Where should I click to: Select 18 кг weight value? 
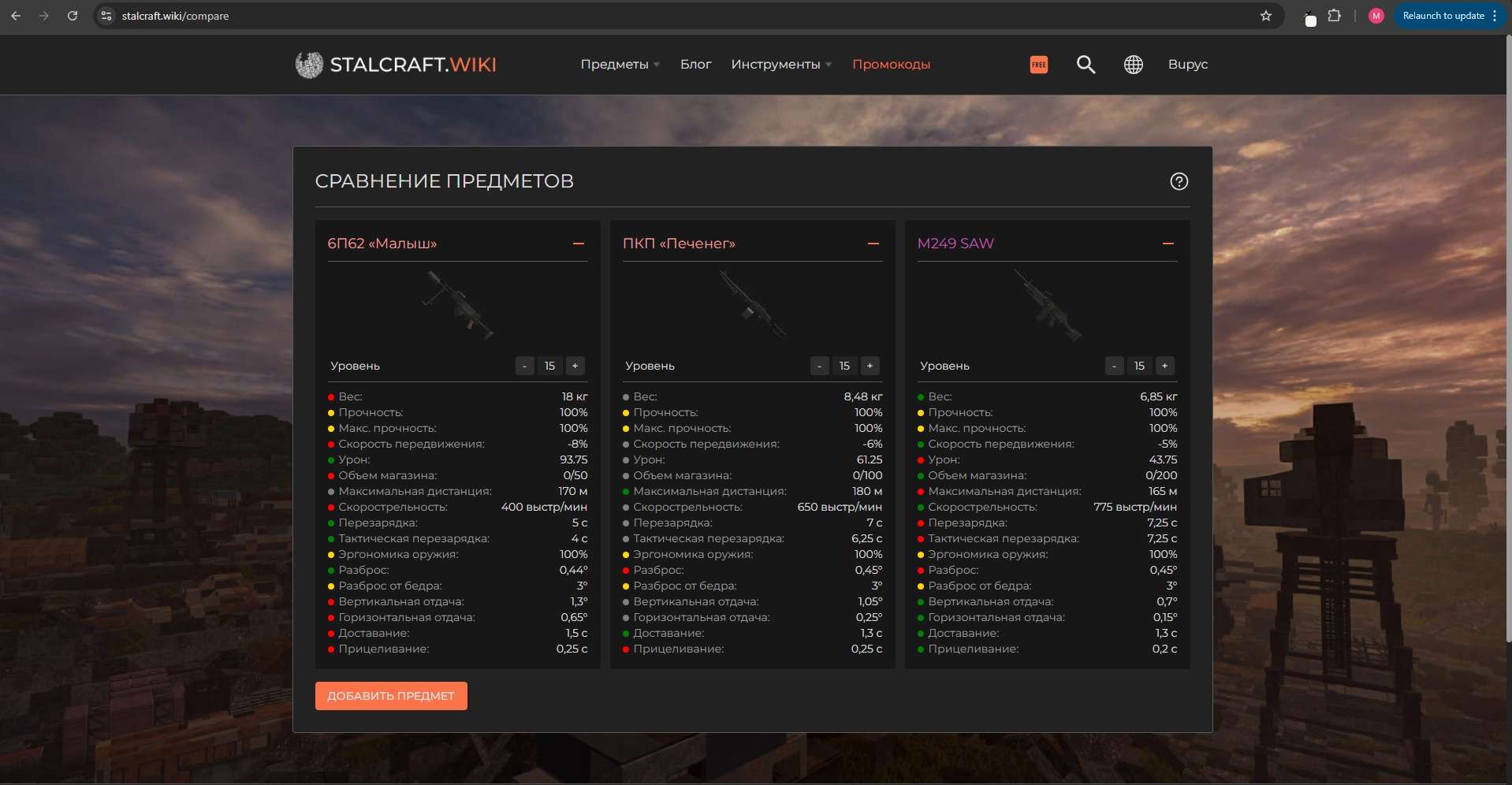575,396
